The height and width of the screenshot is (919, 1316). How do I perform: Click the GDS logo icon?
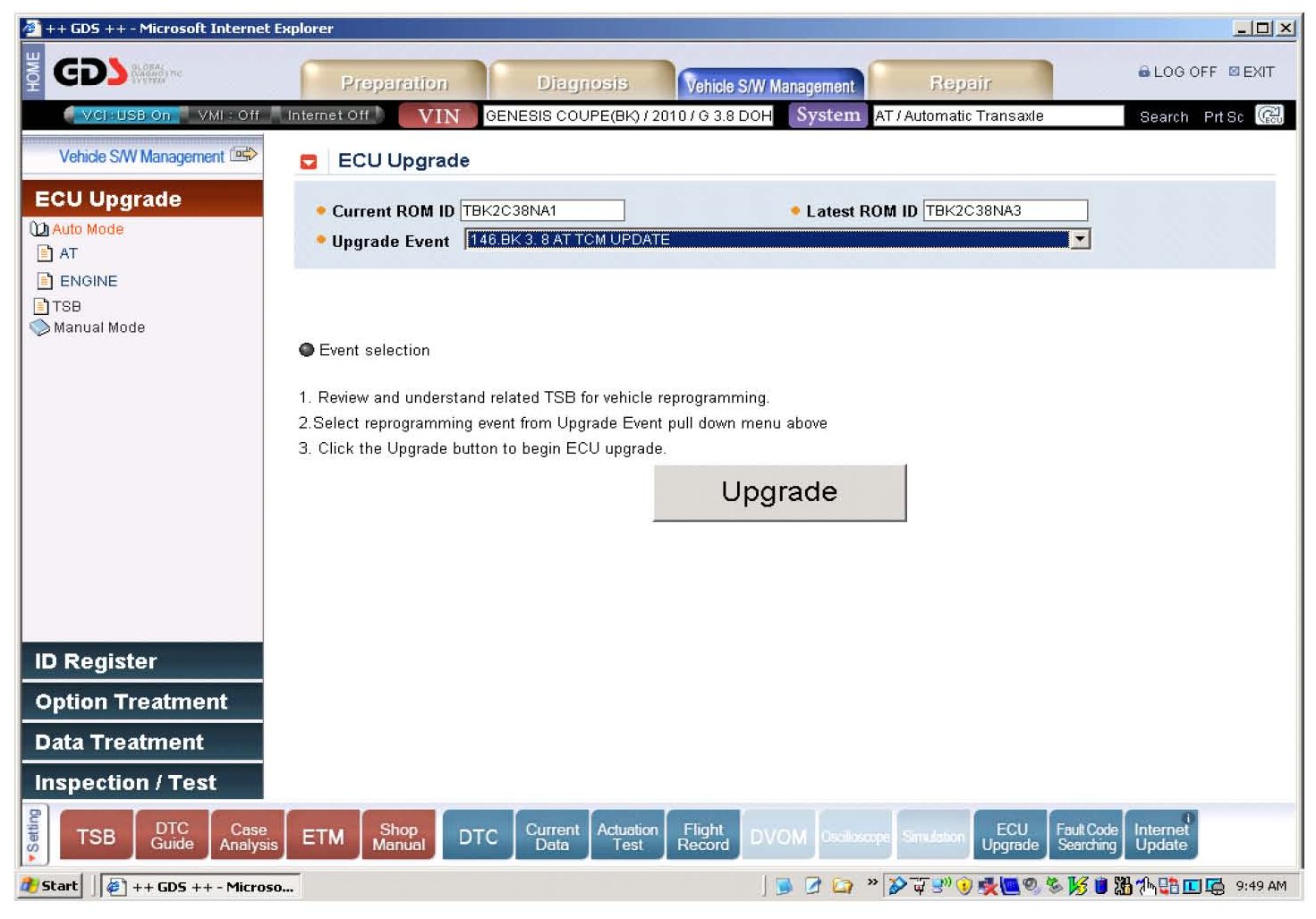(89, 72)
